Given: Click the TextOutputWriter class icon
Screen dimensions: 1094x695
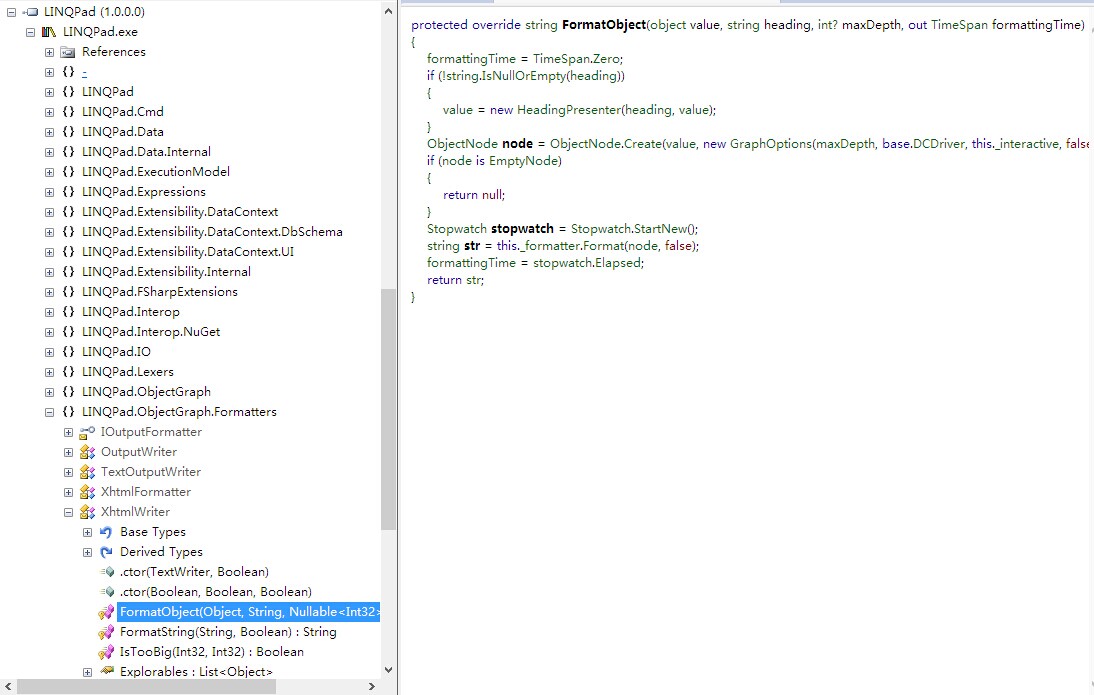Looking at the screenshot, I should pyautogui.click(x=87, y=472).
